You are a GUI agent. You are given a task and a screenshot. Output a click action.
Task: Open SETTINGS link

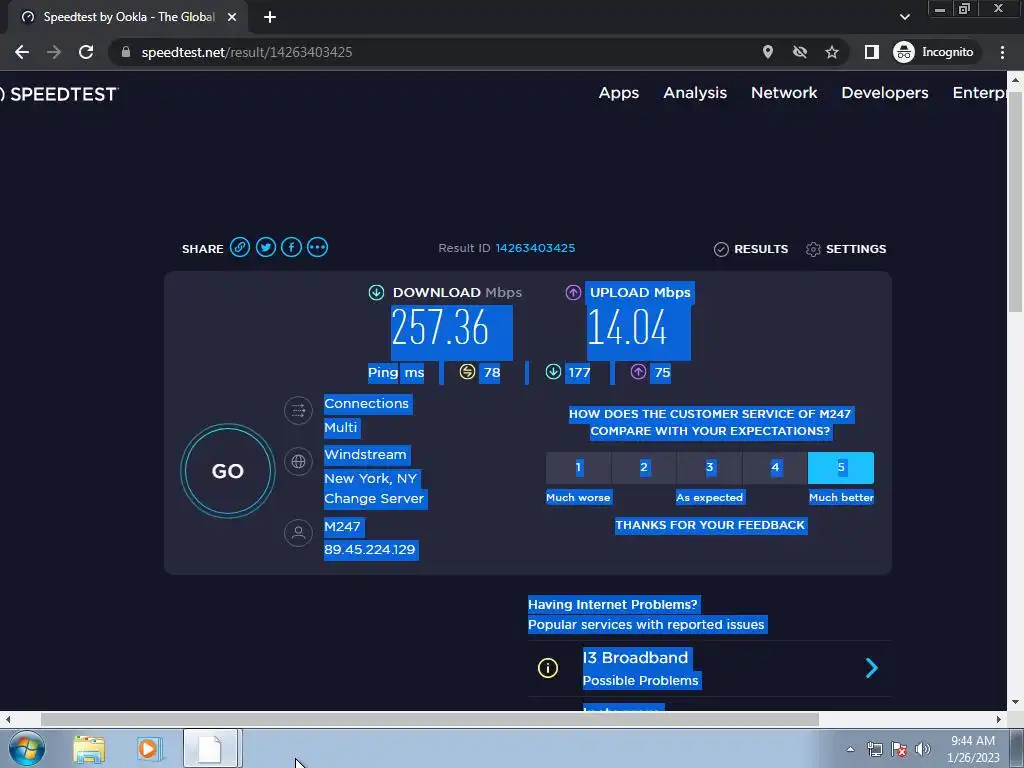[846, 249]
